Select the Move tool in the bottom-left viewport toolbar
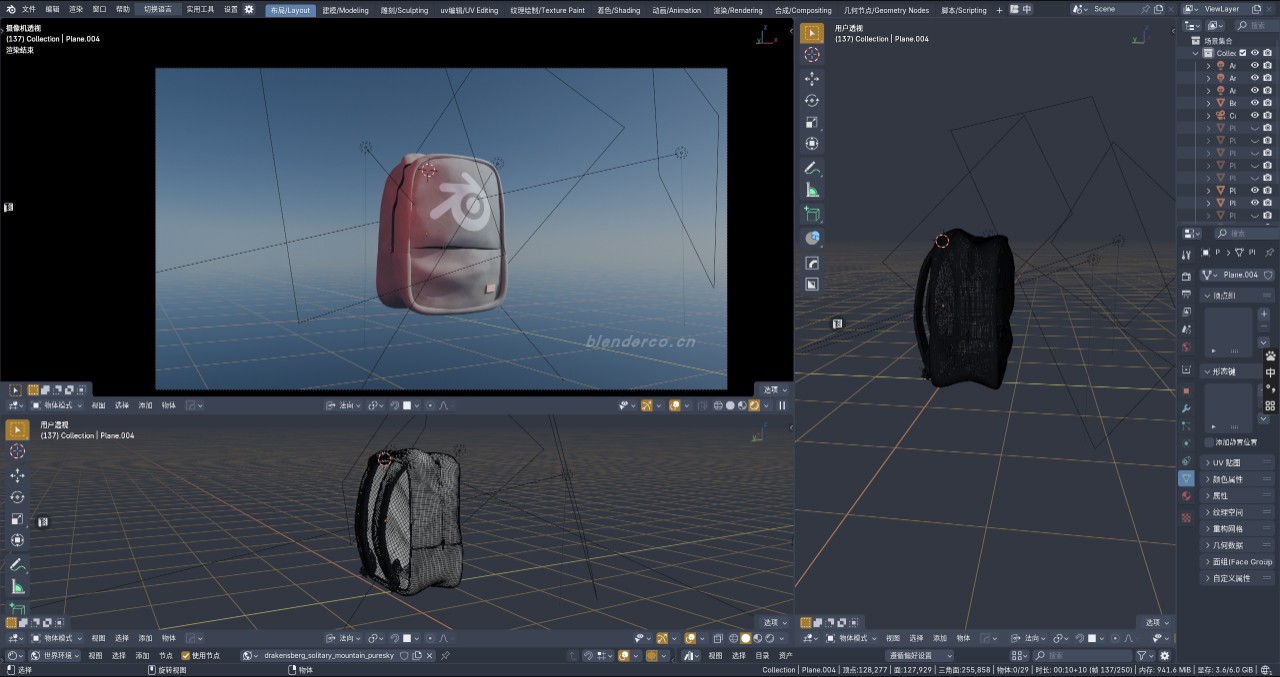Viewport: 1280px width, 677px height. point(17,475)
